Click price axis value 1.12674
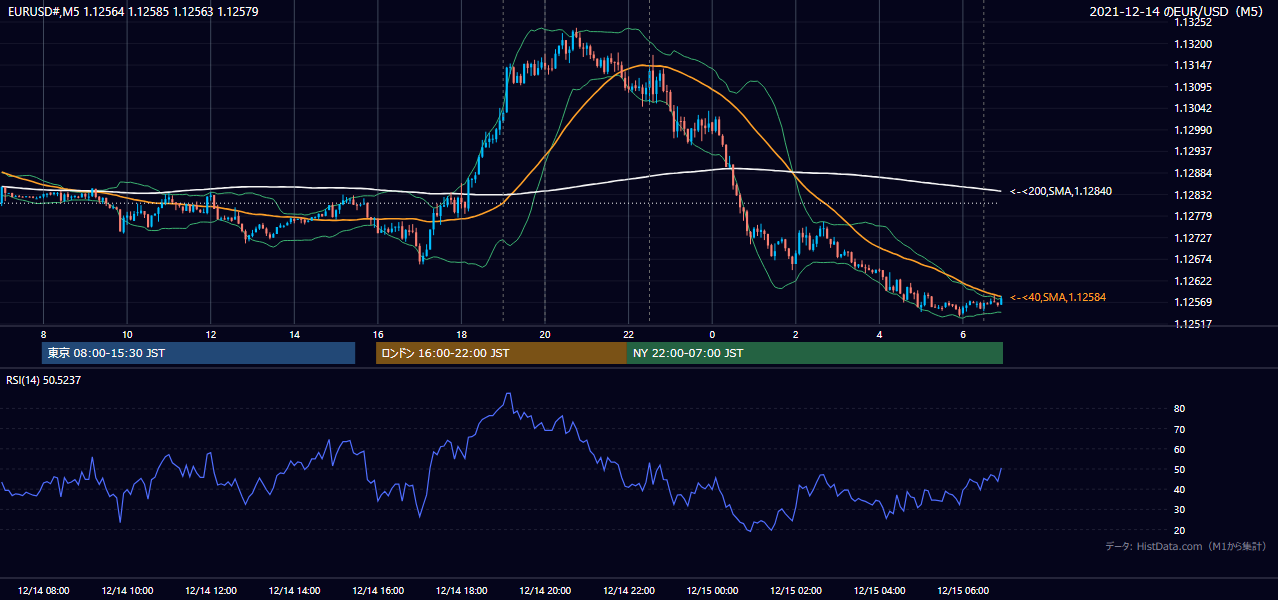This screenshot has height=600, width=1278. 1195,259
